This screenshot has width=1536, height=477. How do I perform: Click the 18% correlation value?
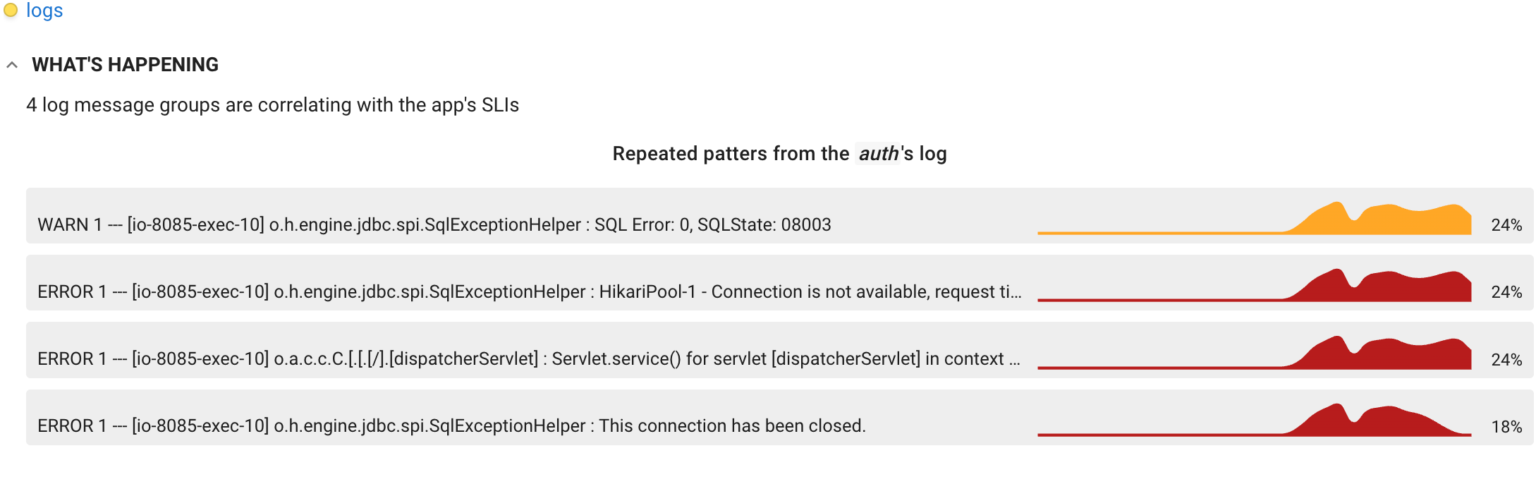point(1506,426)
